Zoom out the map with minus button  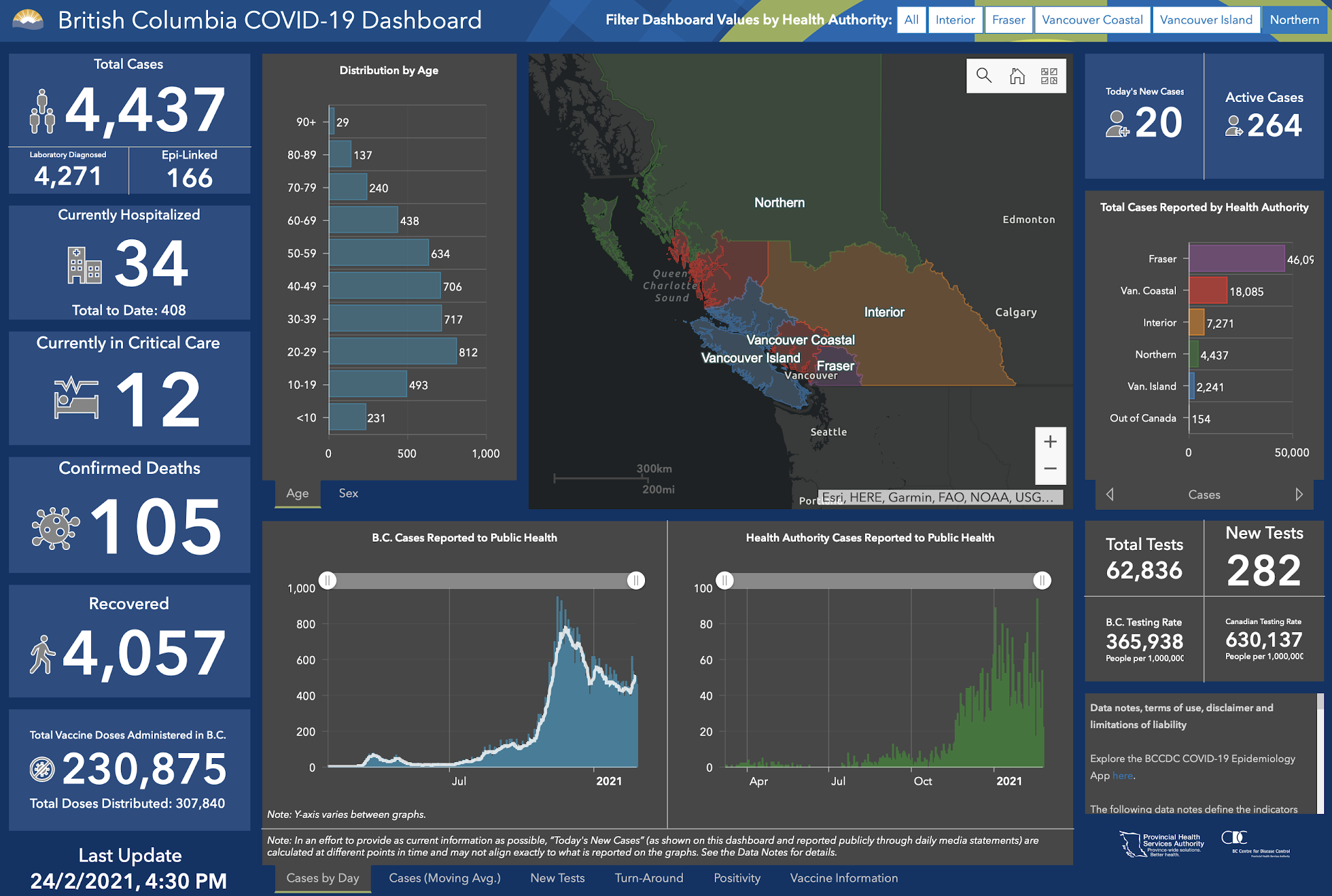click(x=1050, y=469)
